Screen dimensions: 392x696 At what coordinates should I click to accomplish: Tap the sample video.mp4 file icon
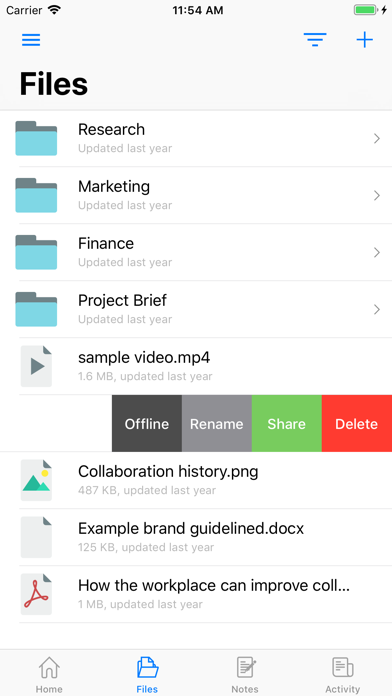point(36,366)
